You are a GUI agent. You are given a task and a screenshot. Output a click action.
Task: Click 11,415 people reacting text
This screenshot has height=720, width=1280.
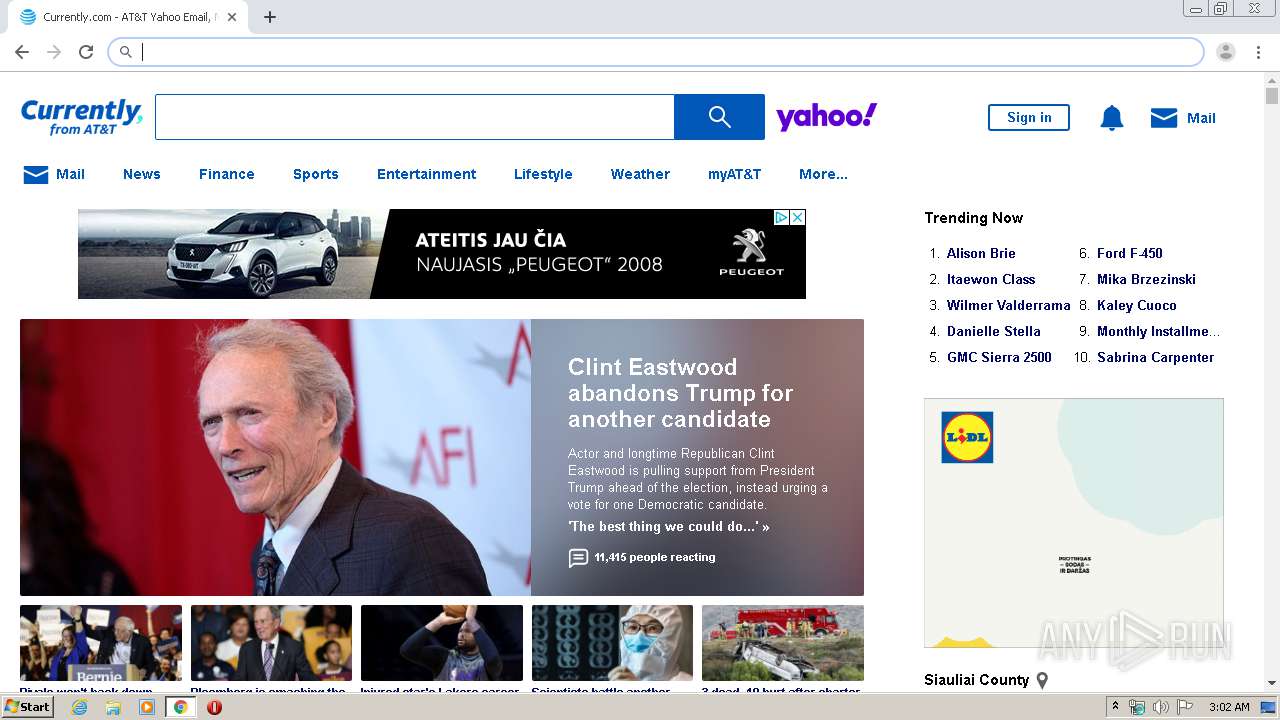655,558
